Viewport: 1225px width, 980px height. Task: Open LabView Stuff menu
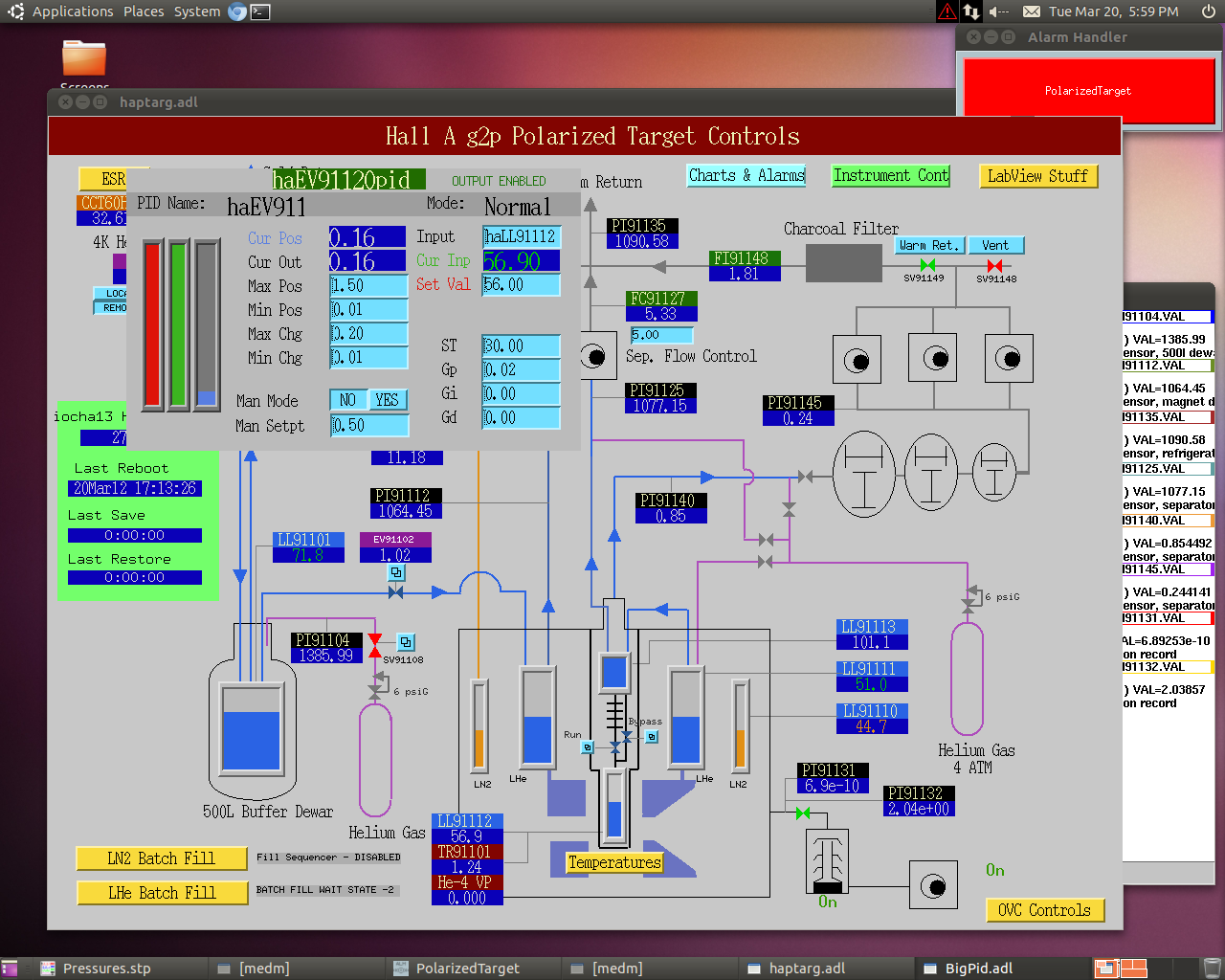1037,176
